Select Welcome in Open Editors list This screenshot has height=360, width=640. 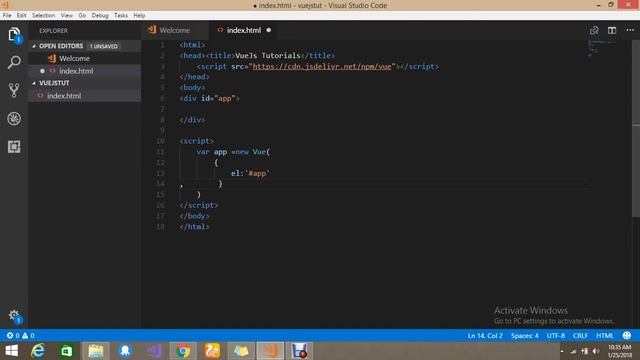pos(85,58)
